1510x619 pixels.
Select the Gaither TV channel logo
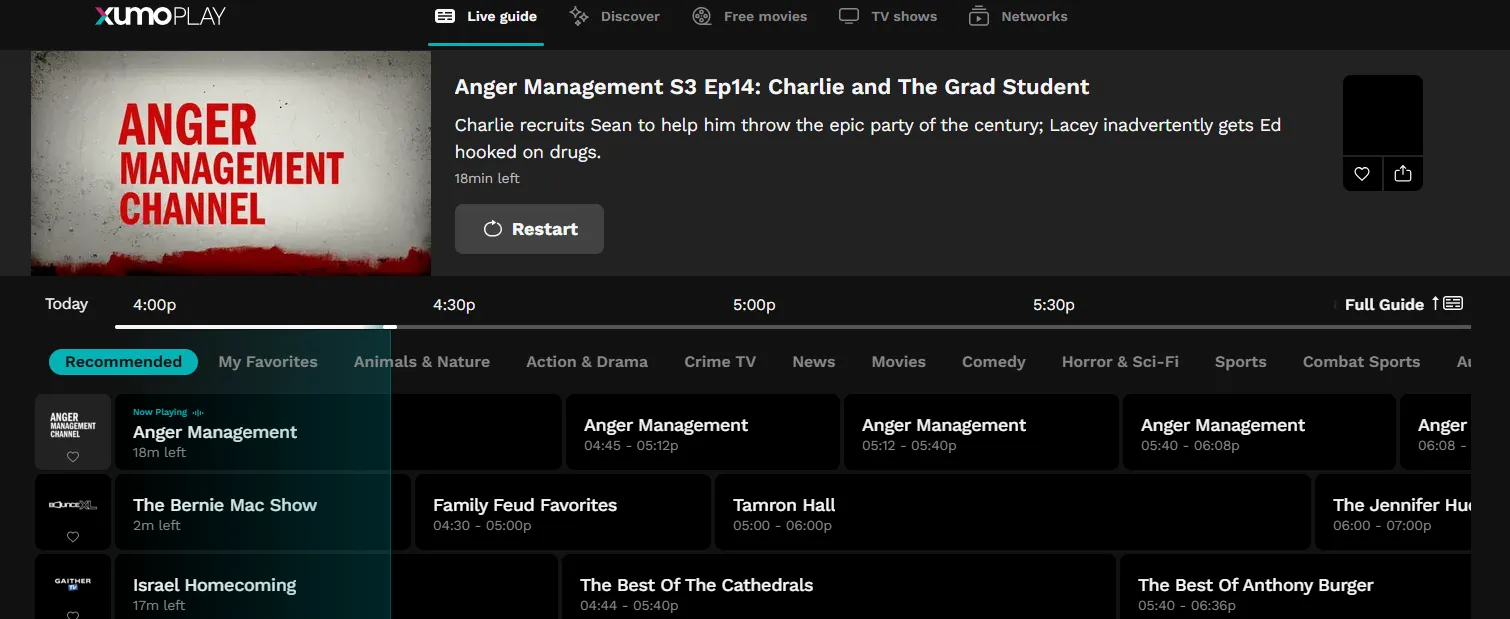point(73,582)
